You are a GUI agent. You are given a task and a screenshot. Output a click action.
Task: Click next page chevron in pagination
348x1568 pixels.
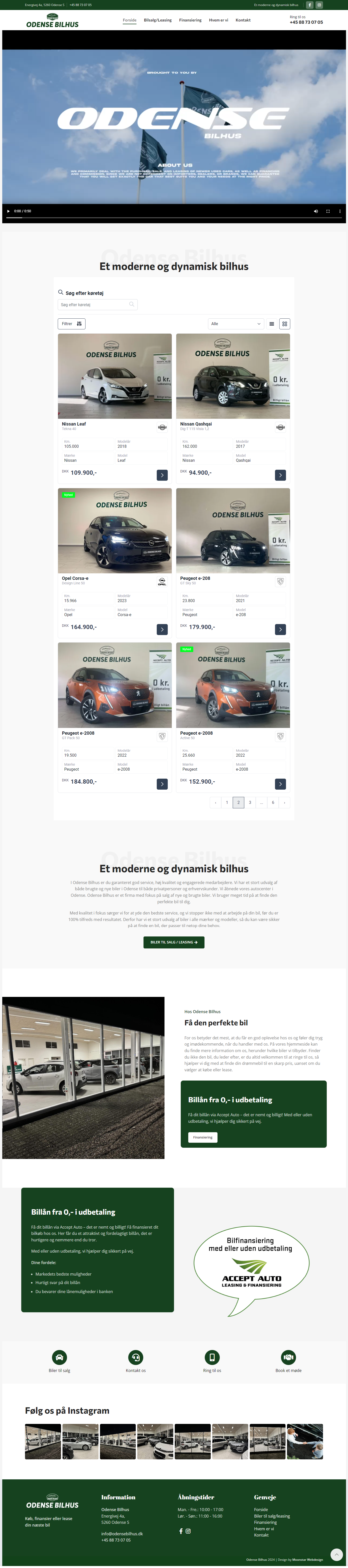point(284,802)
